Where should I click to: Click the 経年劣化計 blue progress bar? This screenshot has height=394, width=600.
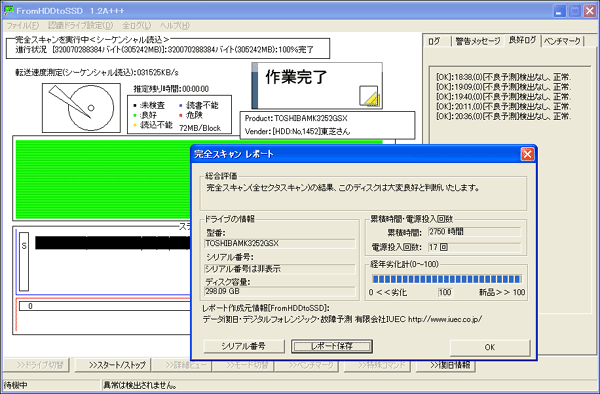tap(447, 279)
